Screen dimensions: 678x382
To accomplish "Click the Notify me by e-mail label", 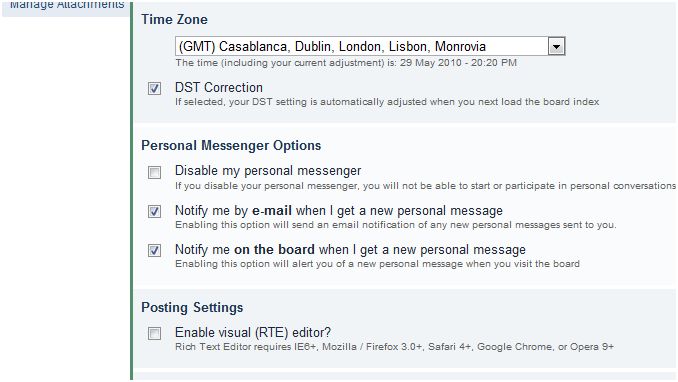I will pyautogui.click(x=339, y=211).
